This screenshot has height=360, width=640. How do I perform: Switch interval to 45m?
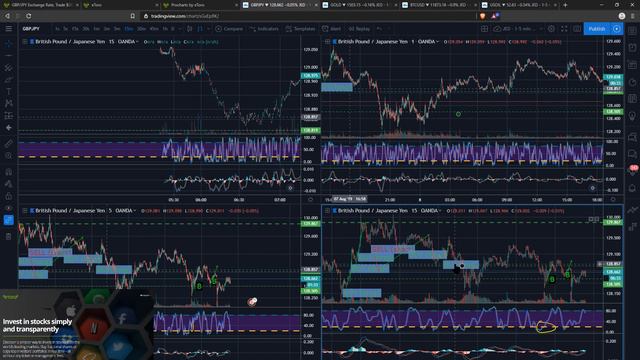tap(154, 29)
